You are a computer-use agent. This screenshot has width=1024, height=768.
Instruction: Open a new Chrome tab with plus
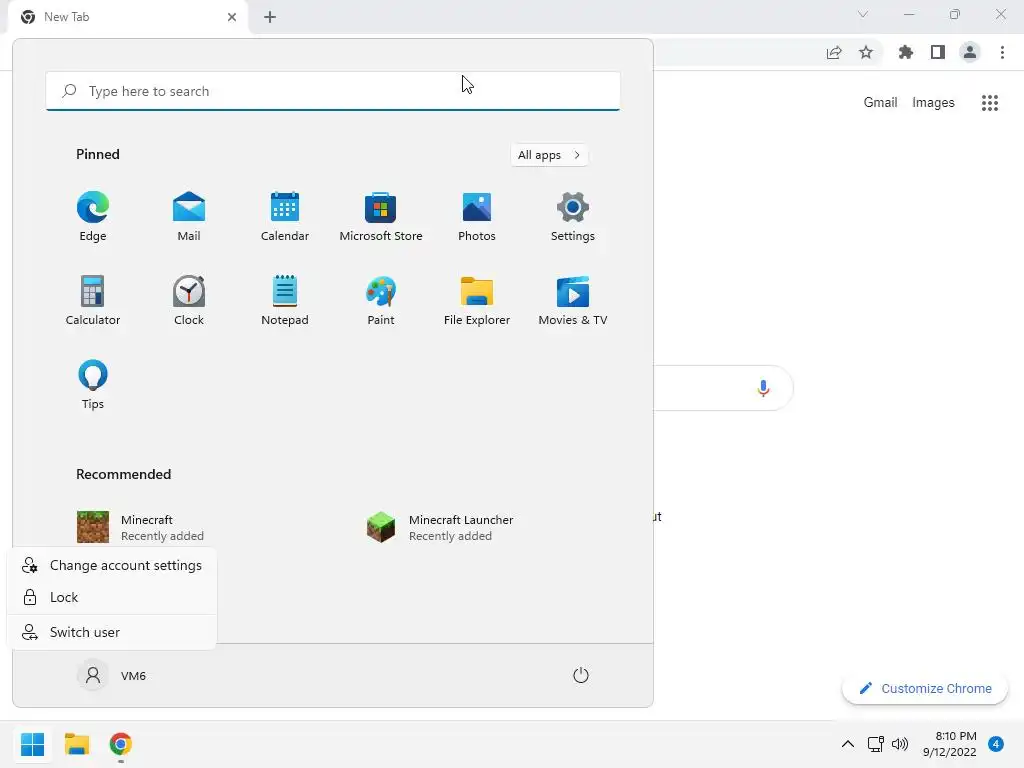[270, 17]
